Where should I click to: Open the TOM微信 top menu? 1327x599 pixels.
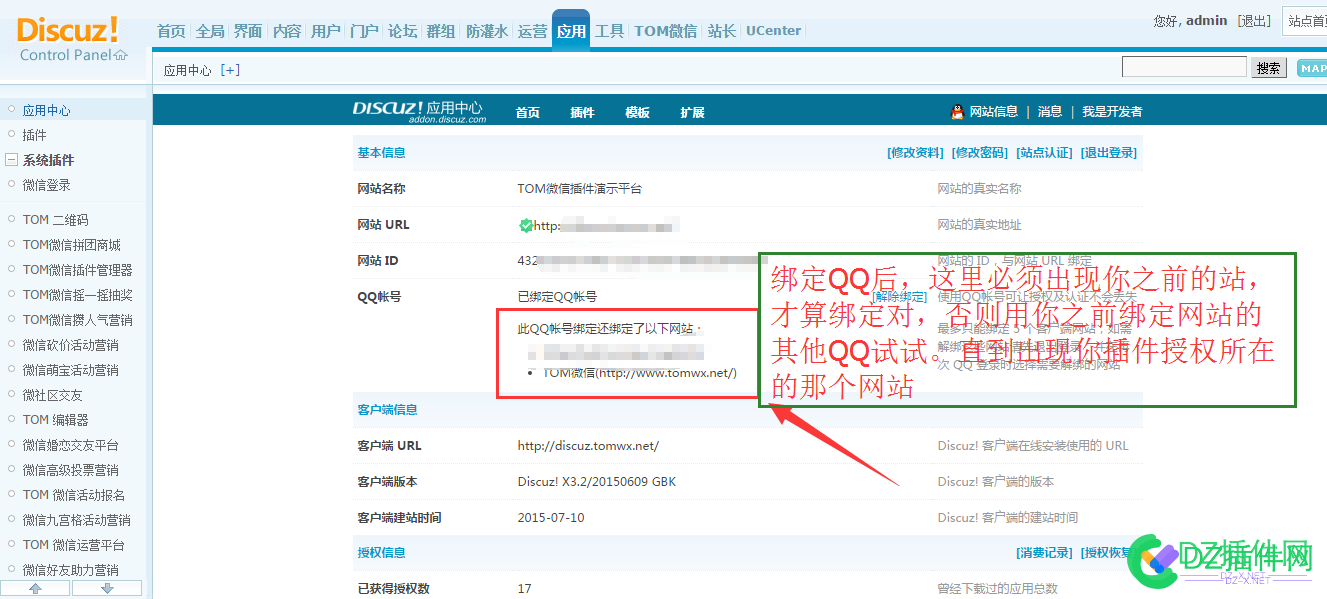[x=666, y=31]
